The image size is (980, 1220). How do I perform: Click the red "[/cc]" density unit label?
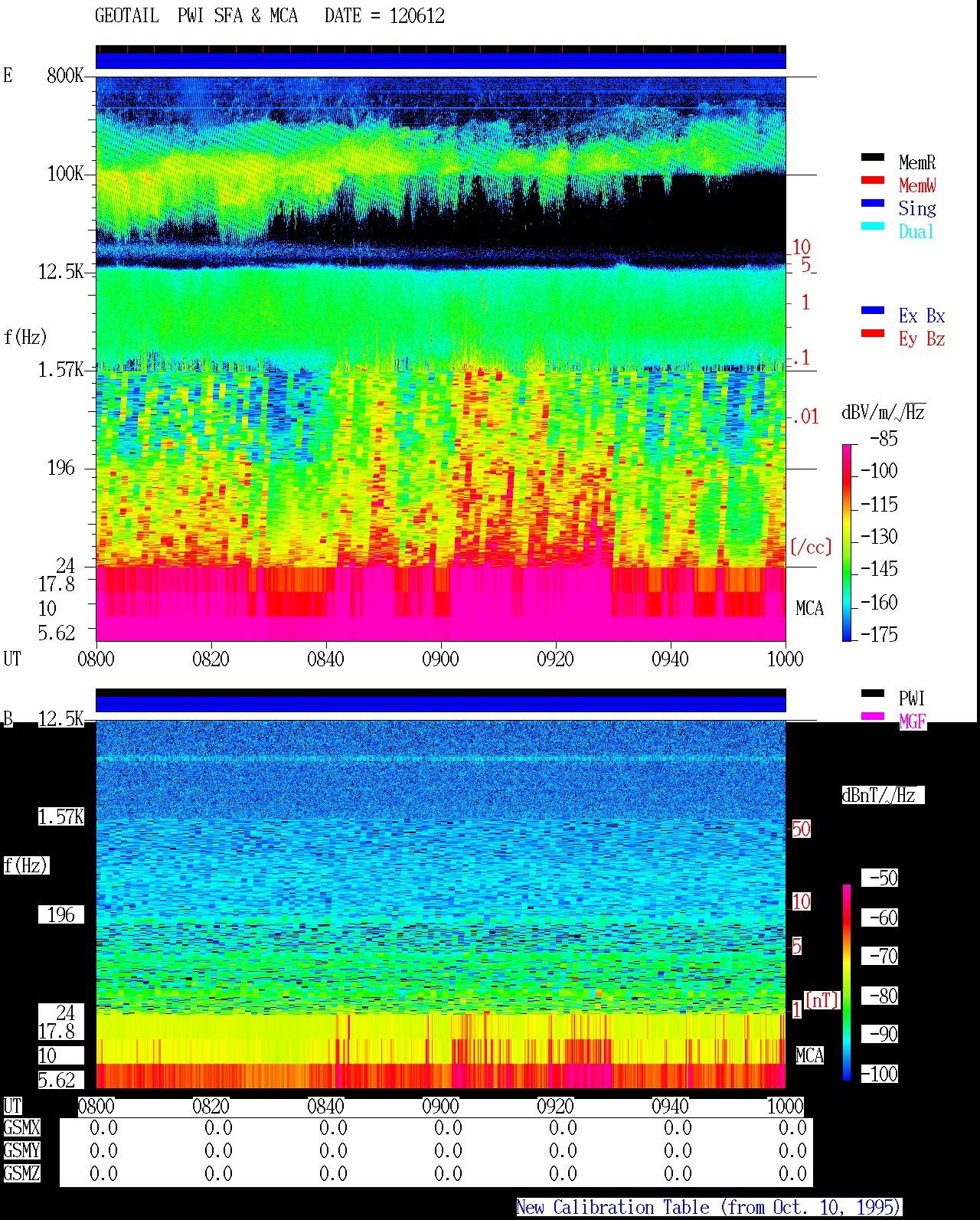[811, 547]
